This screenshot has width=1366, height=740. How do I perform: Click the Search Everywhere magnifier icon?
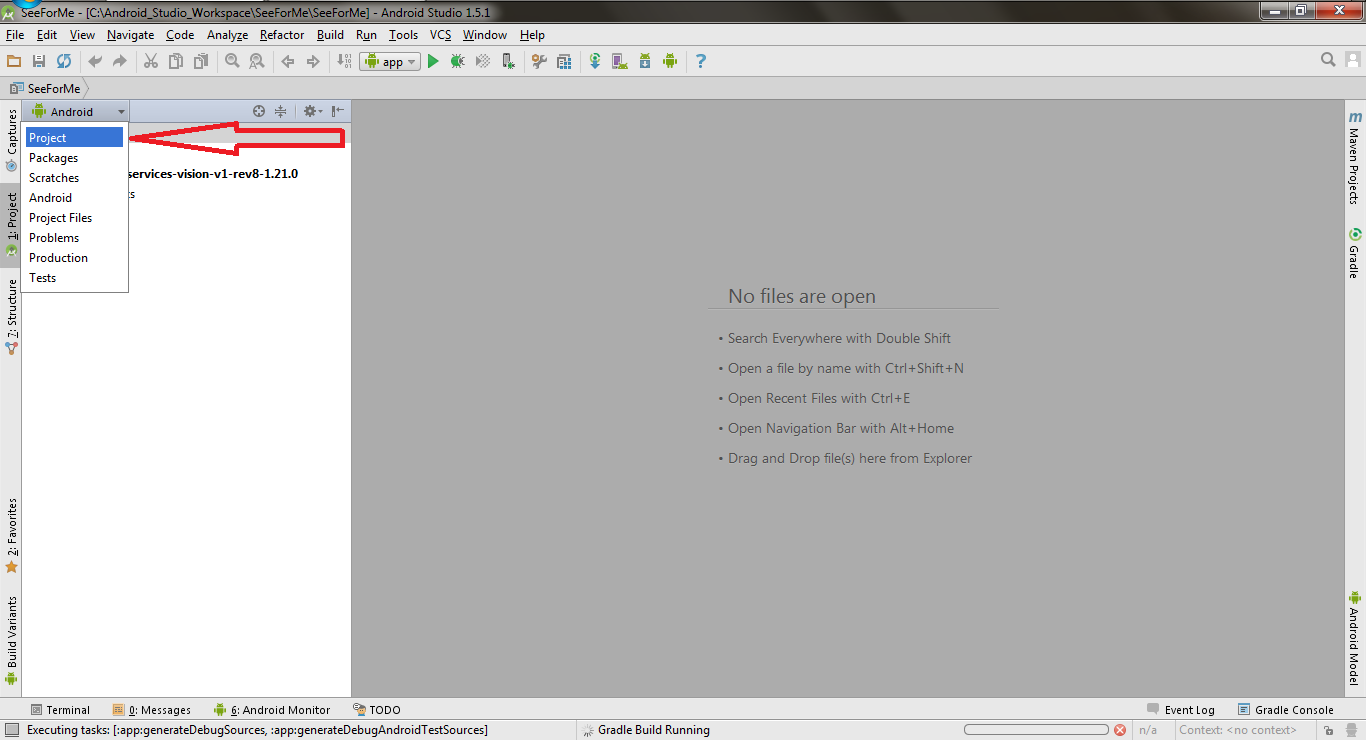coord(1328,60)
